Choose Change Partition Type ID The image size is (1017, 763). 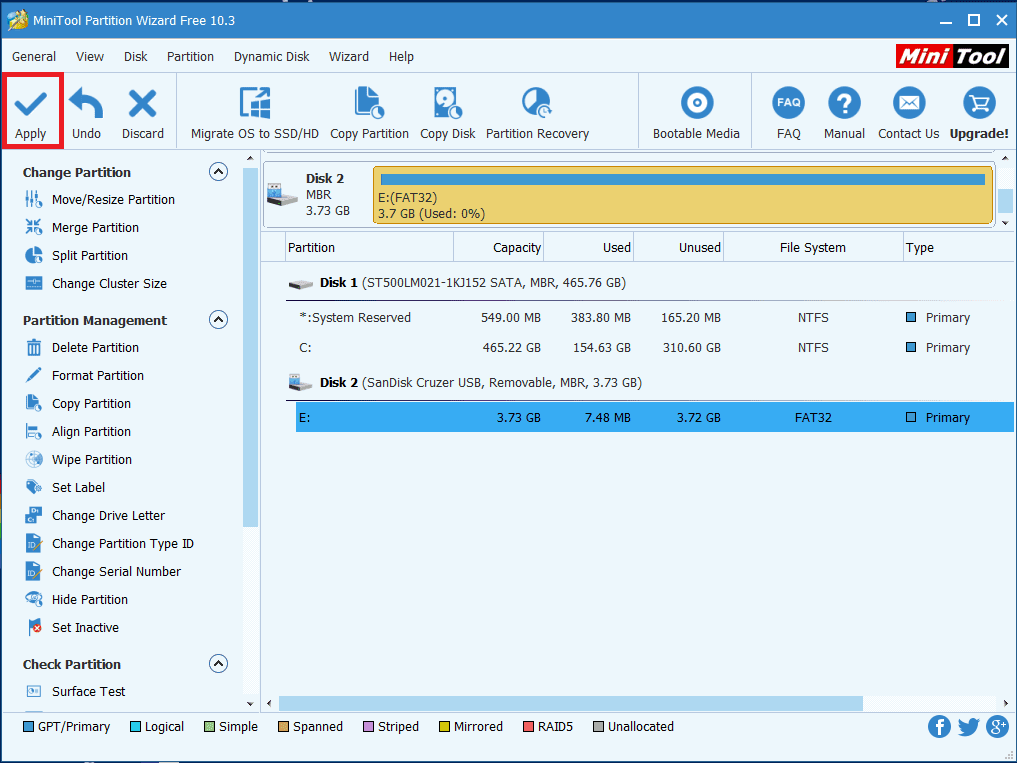point(109,543)
